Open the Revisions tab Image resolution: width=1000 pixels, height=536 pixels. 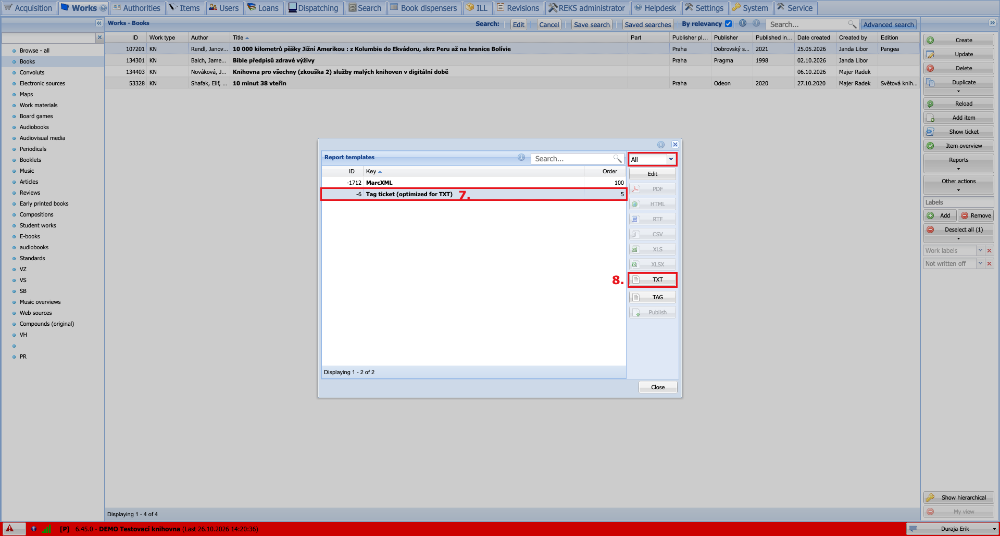pos(517,8)
